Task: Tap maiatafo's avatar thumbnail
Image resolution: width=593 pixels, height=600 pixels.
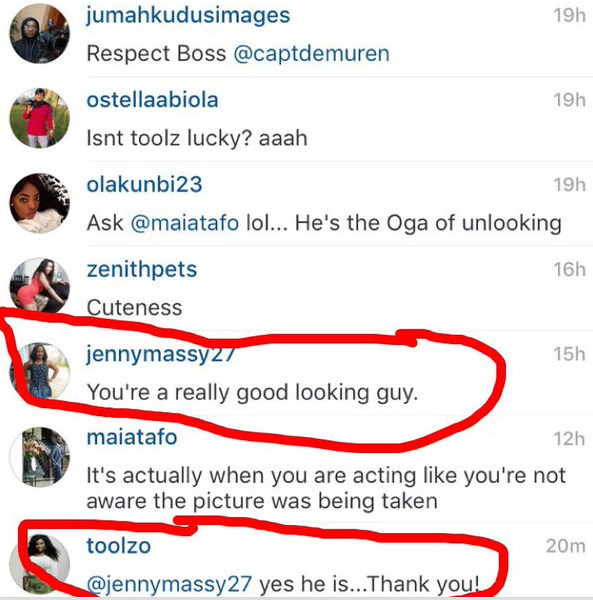Action: [x=39, y=457]
